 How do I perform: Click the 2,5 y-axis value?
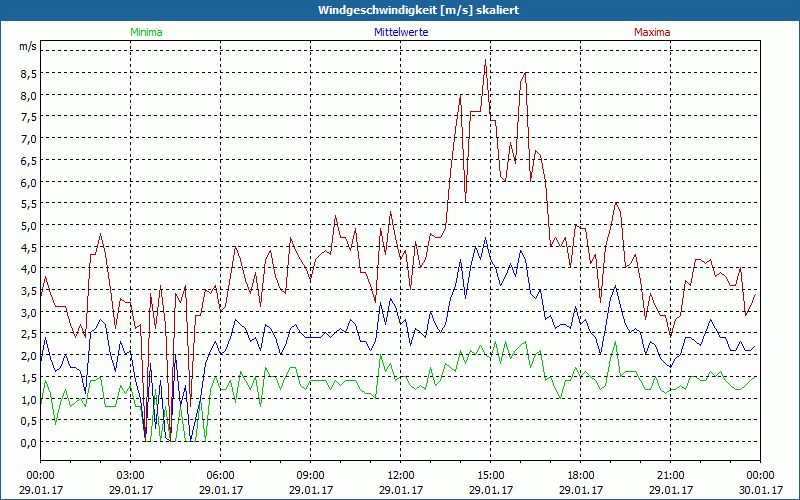point(29,334)
